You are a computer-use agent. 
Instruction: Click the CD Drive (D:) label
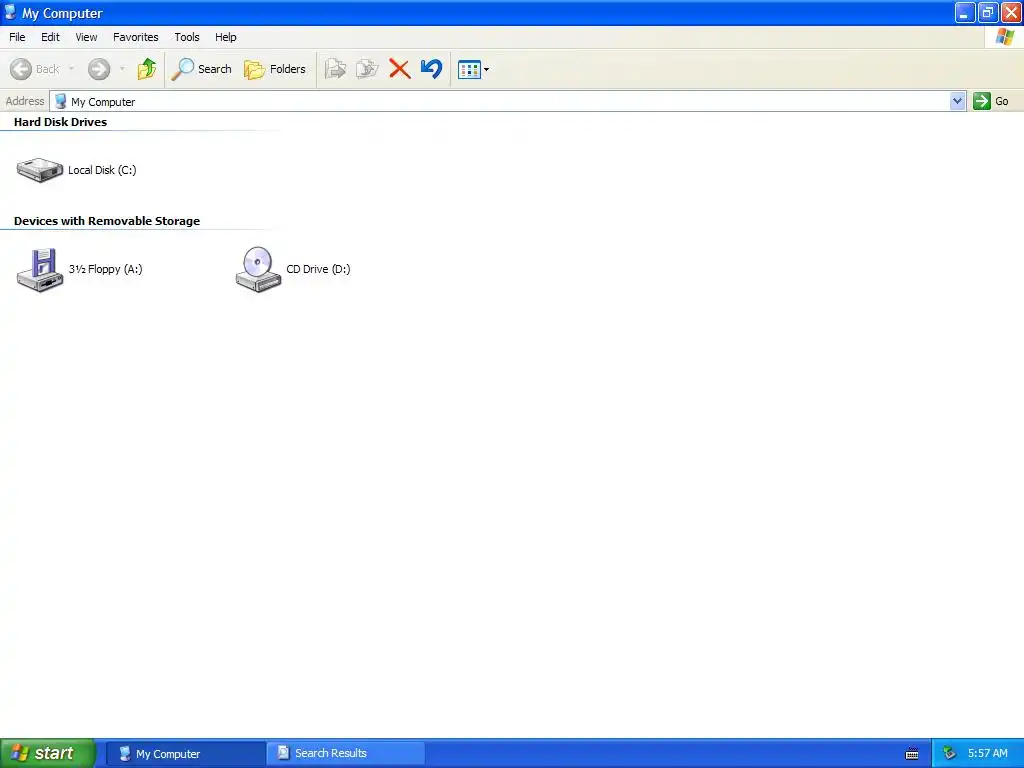(x=318, y=269)
